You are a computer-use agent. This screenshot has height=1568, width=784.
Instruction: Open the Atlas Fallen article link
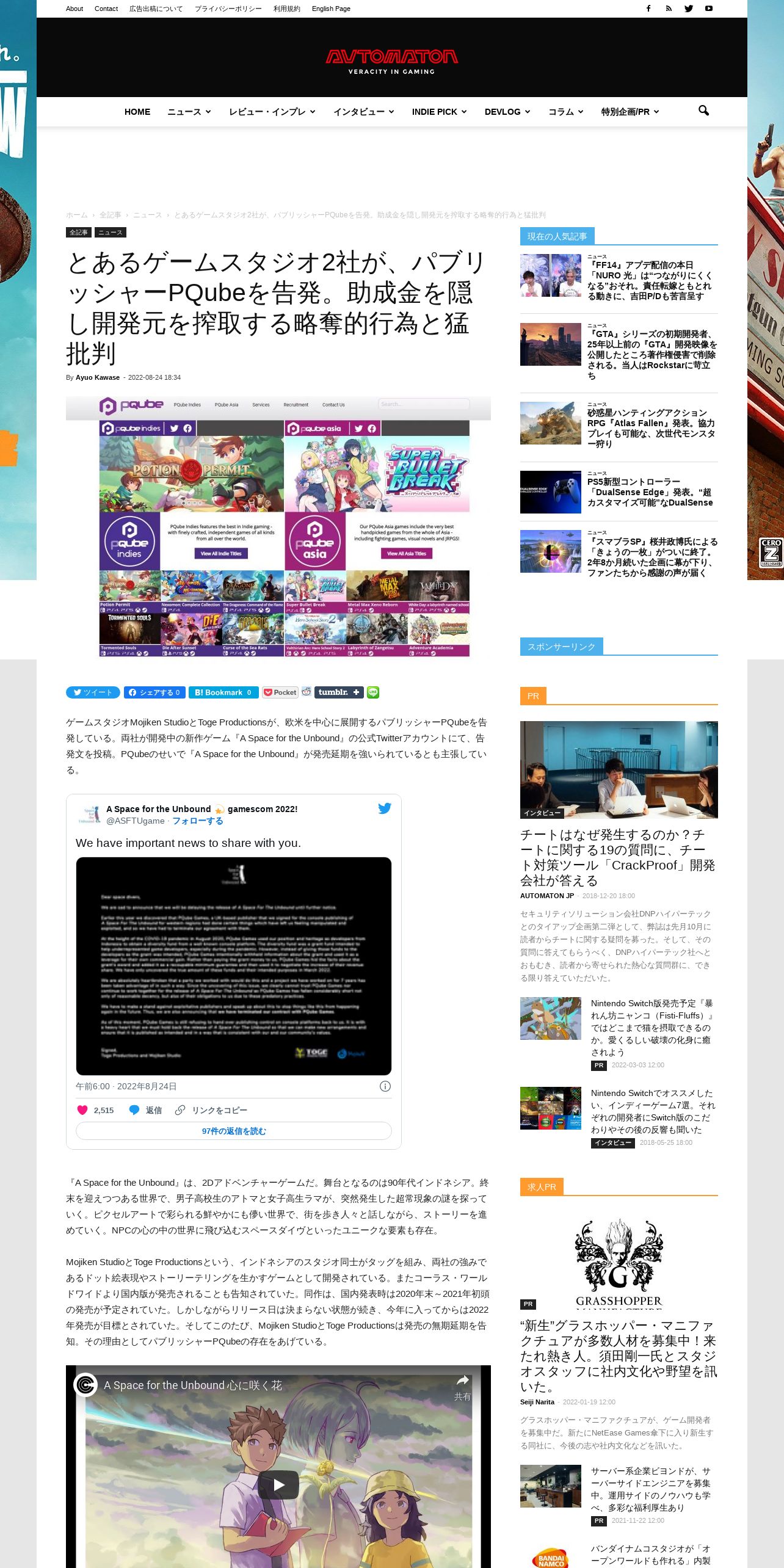(651, 429)
